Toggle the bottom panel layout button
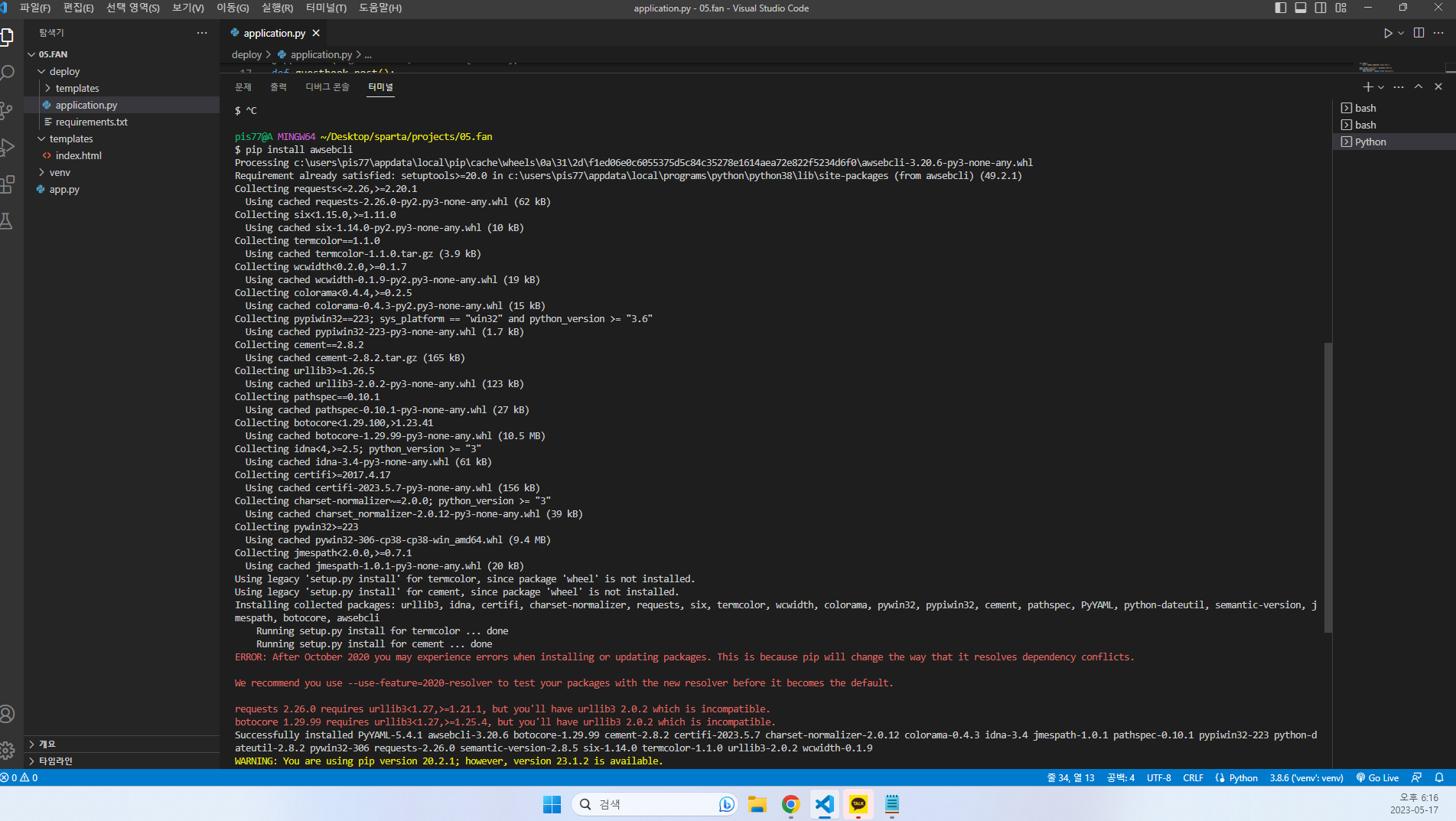The width and height of the screenshot is (1456, 821). click(1301, 8)
